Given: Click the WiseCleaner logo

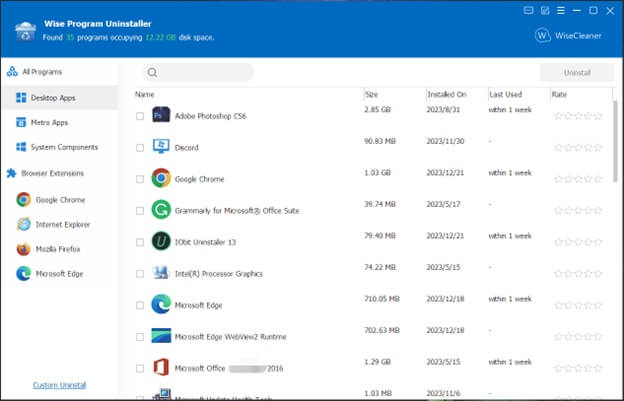Looking at the screenshot, I should click(x=568, y=35).
